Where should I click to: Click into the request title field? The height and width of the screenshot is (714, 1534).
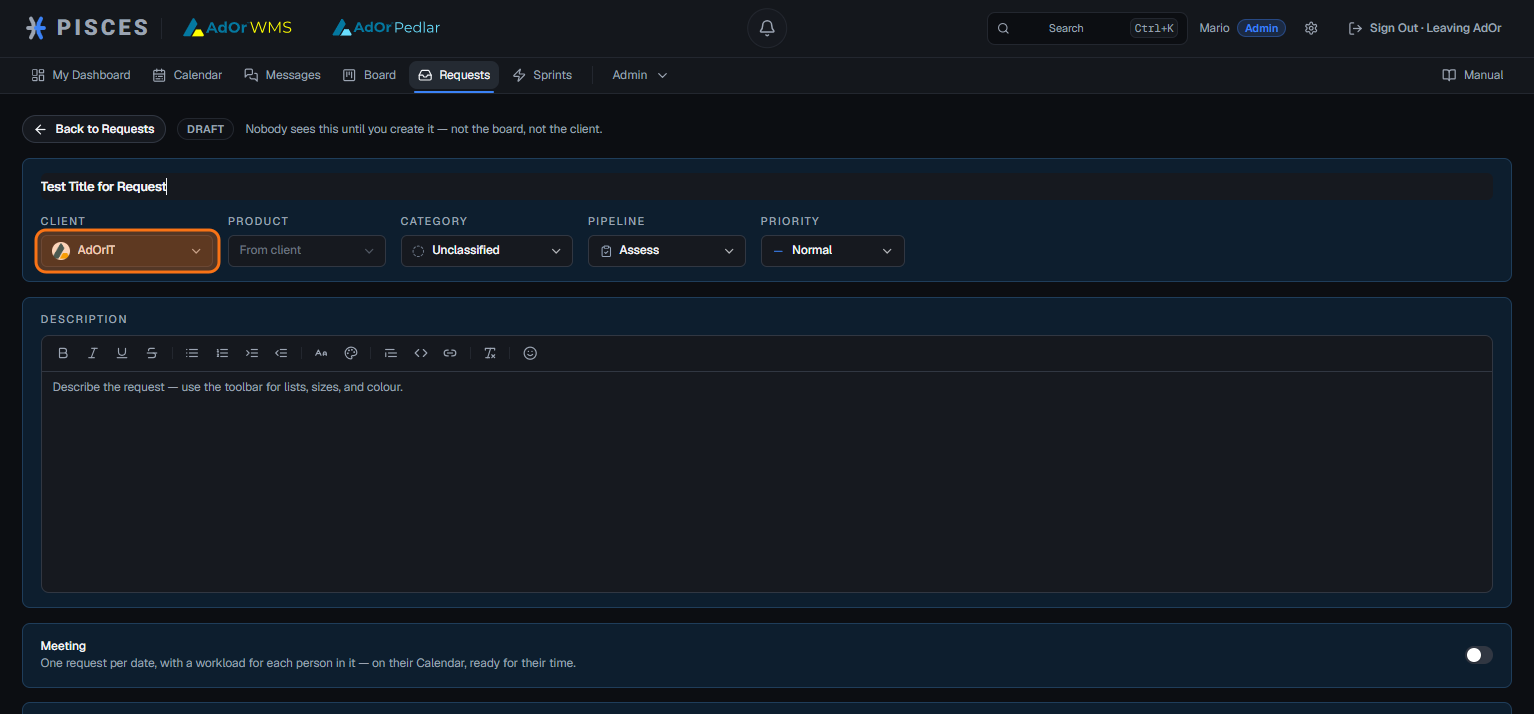tap(767, 187)
